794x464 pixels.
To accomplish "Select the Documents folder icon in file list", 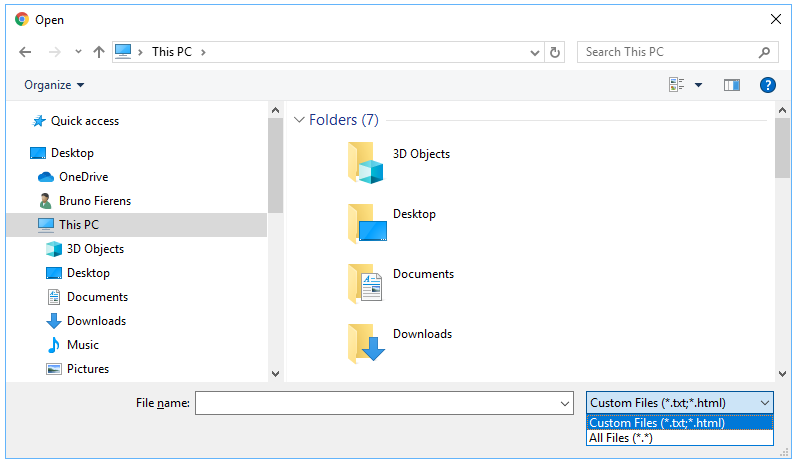I will tap(365, 283).
